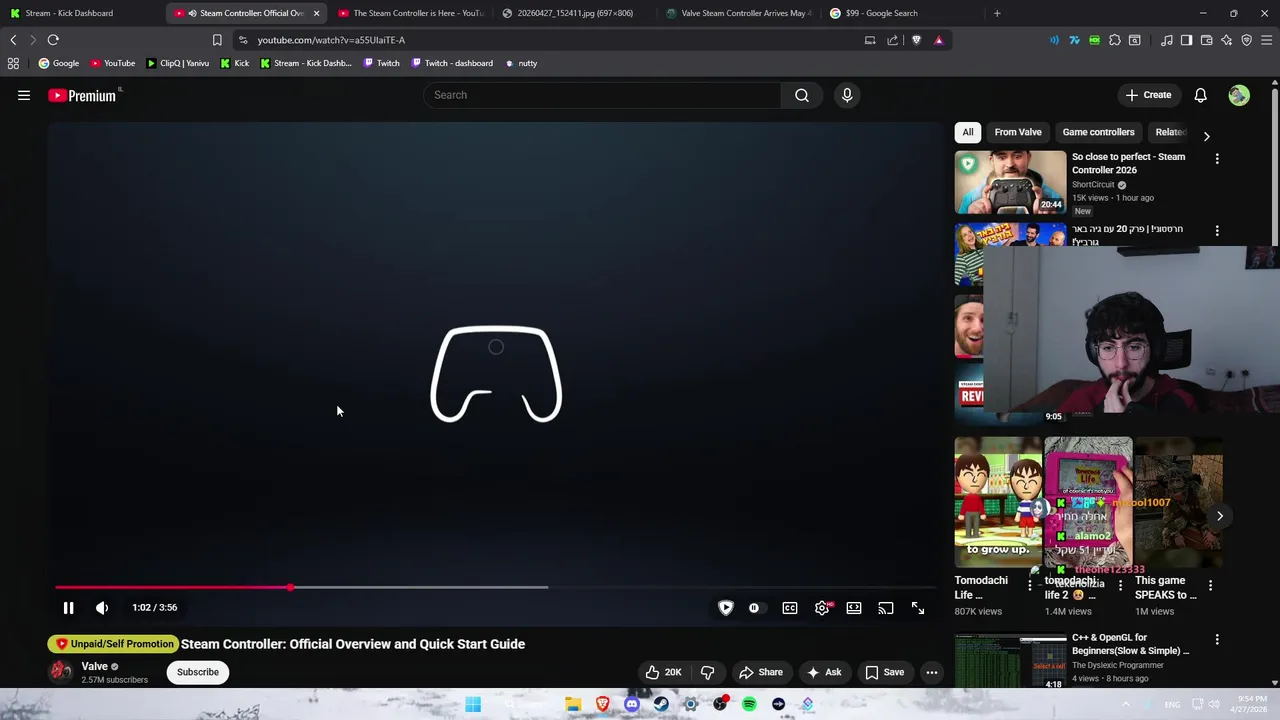
Task: Click the shield play icon in player controls
Action: [x=726, y=608]
